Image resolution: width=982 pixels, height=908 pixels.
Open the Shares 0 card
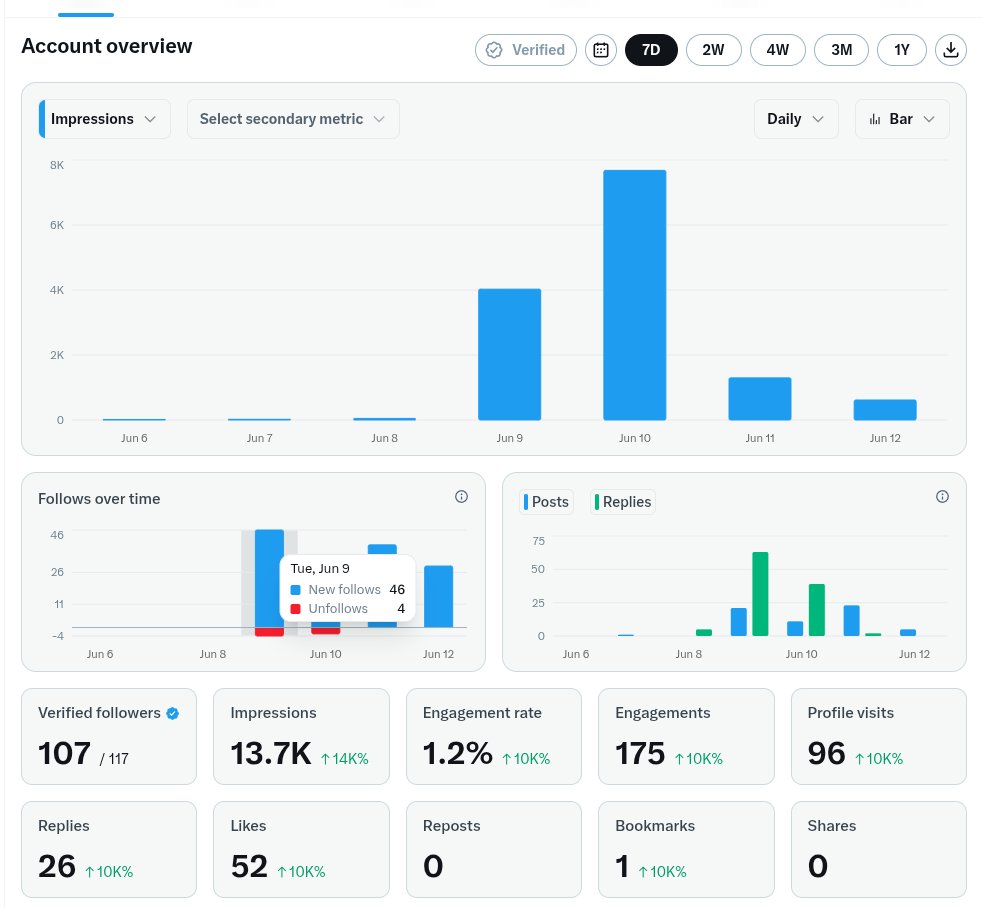coord(879,850)
